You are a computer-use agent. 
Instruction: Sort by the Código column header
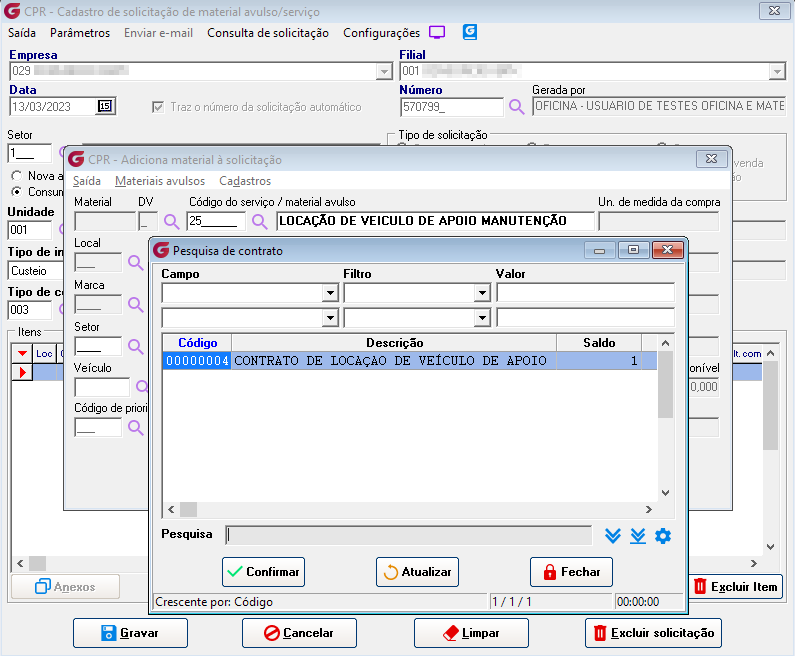tap(197, 343)
